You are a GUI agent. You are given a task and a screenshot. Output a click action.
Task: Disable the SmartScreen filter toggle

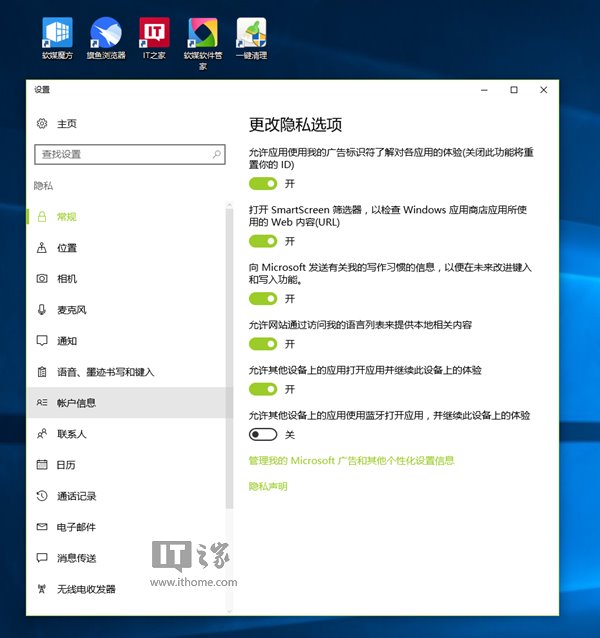[x=263, y=241]
